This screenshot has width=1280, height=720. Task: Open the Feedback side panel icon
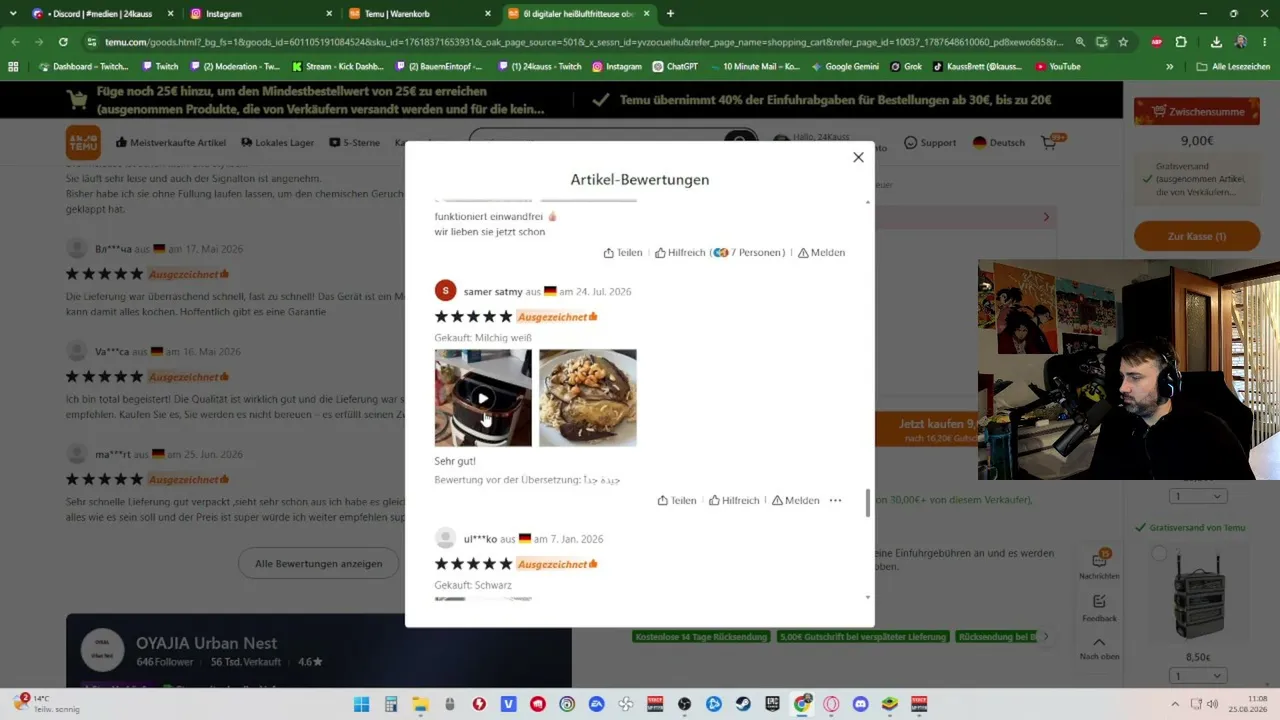[1099, 607]
